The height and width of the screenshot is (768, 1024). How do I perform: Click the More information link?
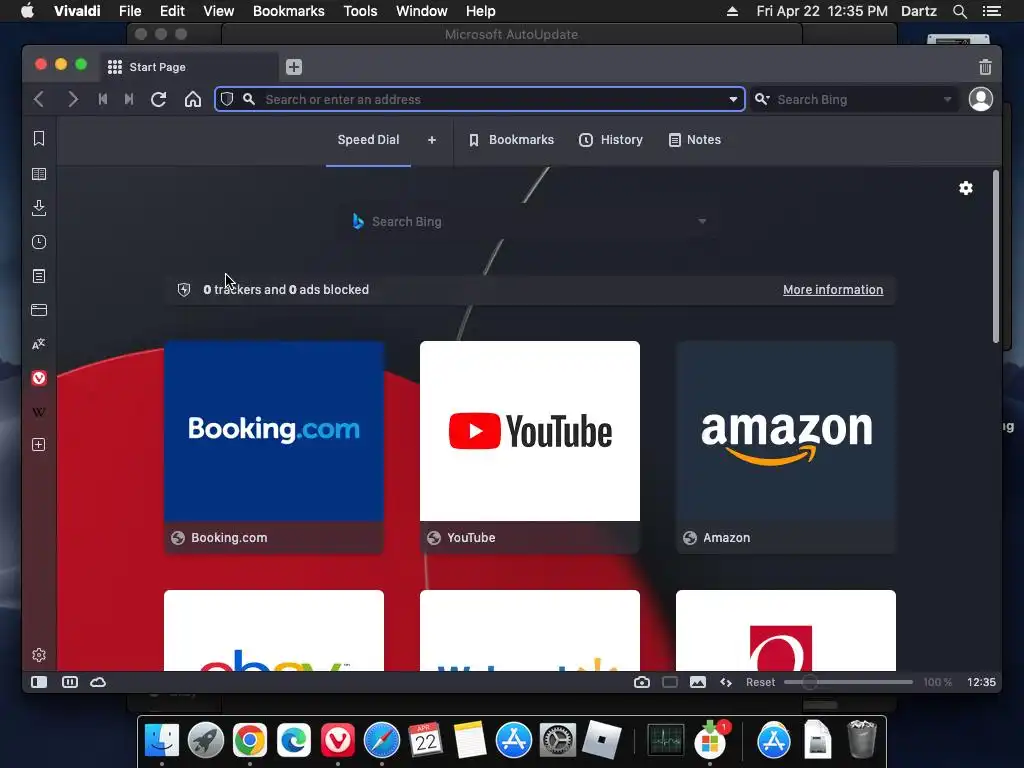tap(833, 289)
